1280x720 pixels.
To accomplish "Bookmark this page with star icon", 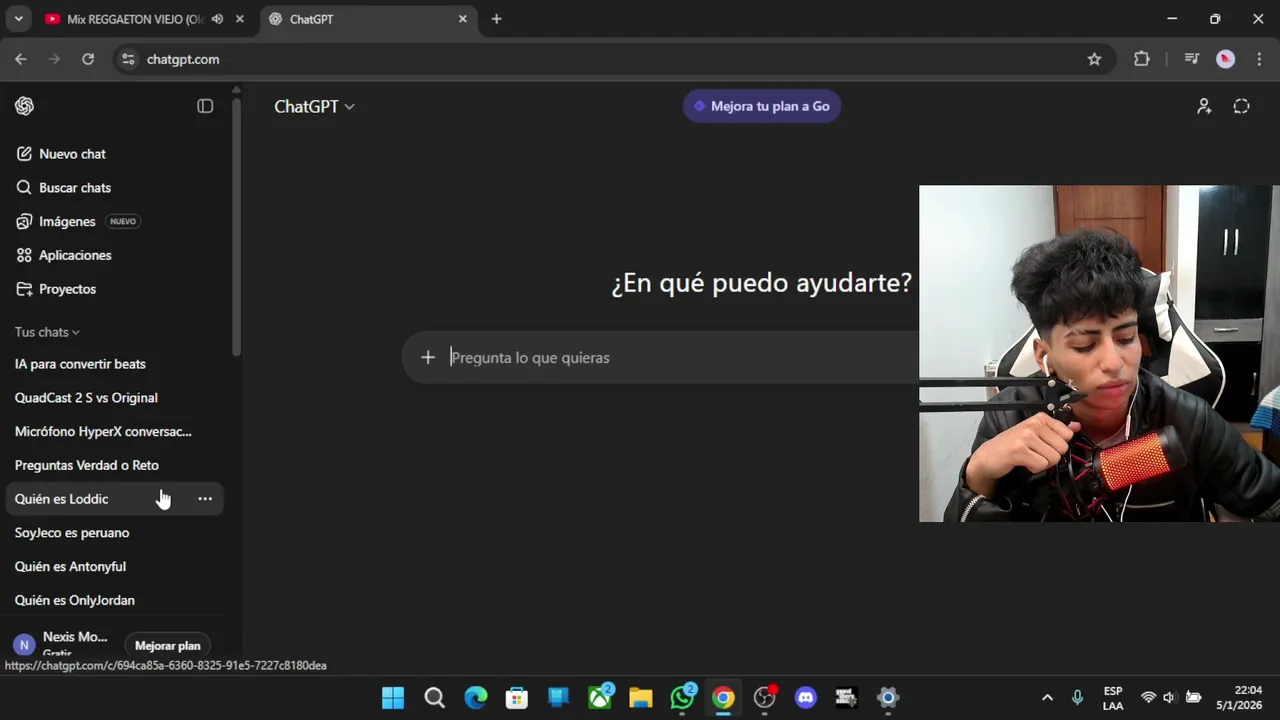I will click(1094, 59).
